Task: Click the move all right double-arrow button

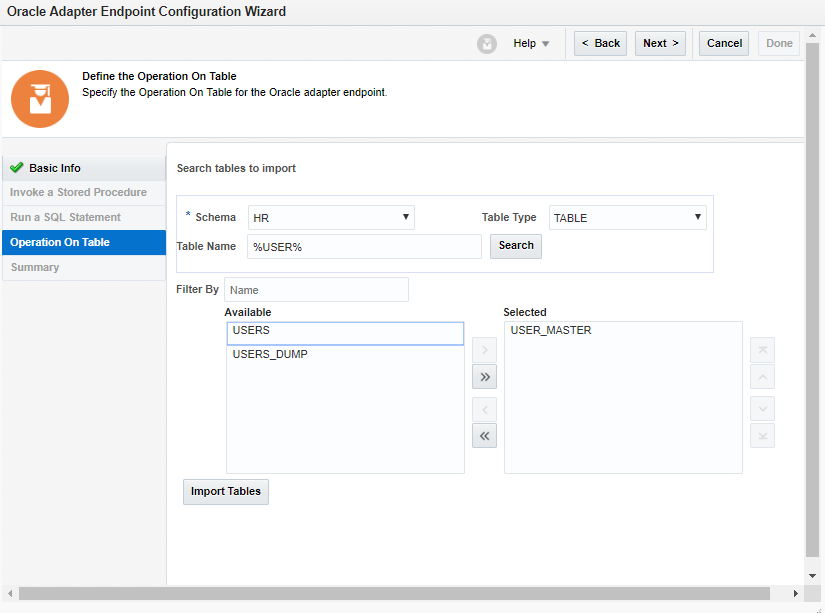Action: click(485, 377)
